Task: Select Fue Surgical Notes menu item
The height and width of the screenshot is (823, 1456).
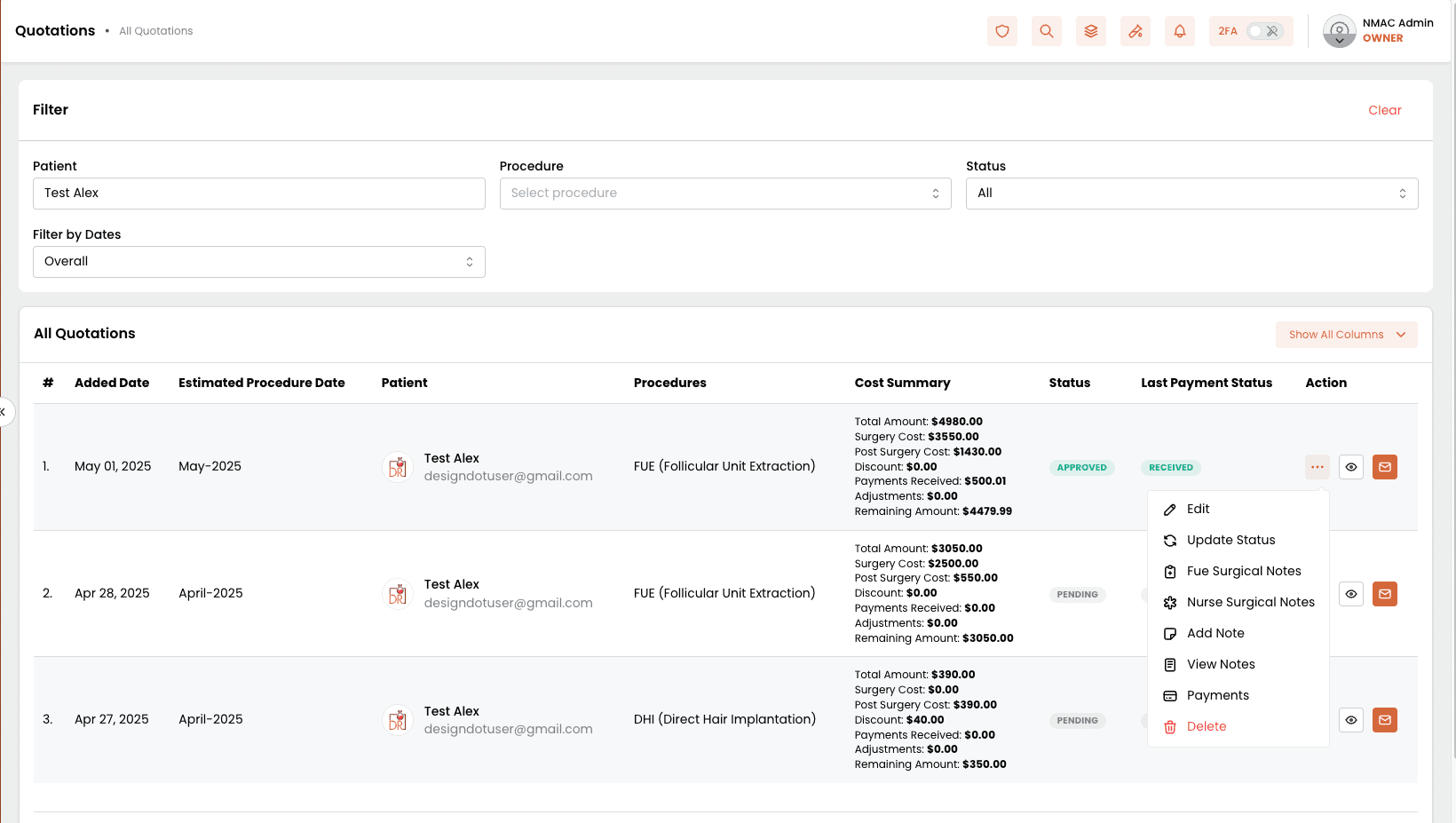Action: tap(1243, 571)
